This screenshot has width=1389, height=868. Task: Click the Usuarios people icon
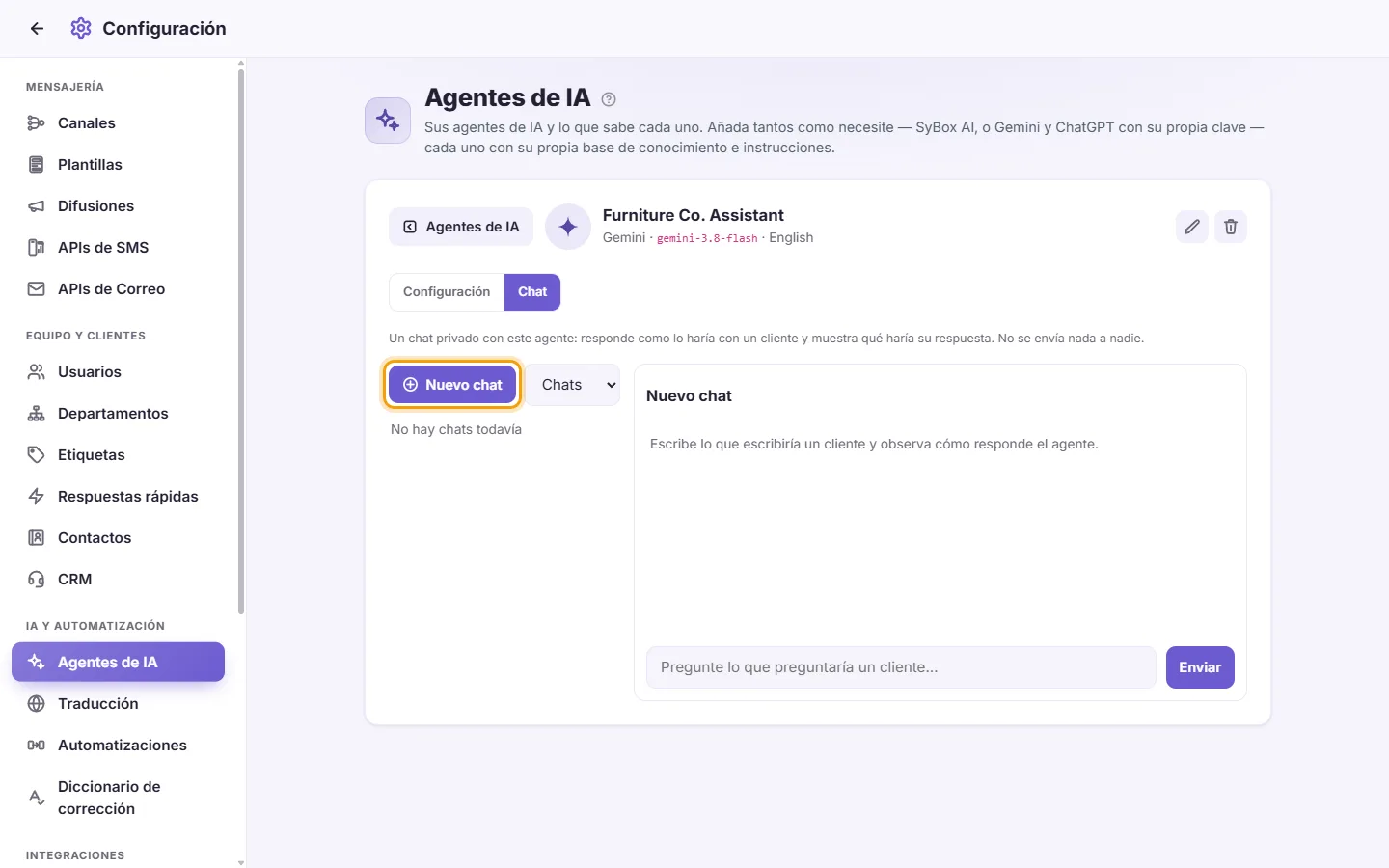(37, 372)
